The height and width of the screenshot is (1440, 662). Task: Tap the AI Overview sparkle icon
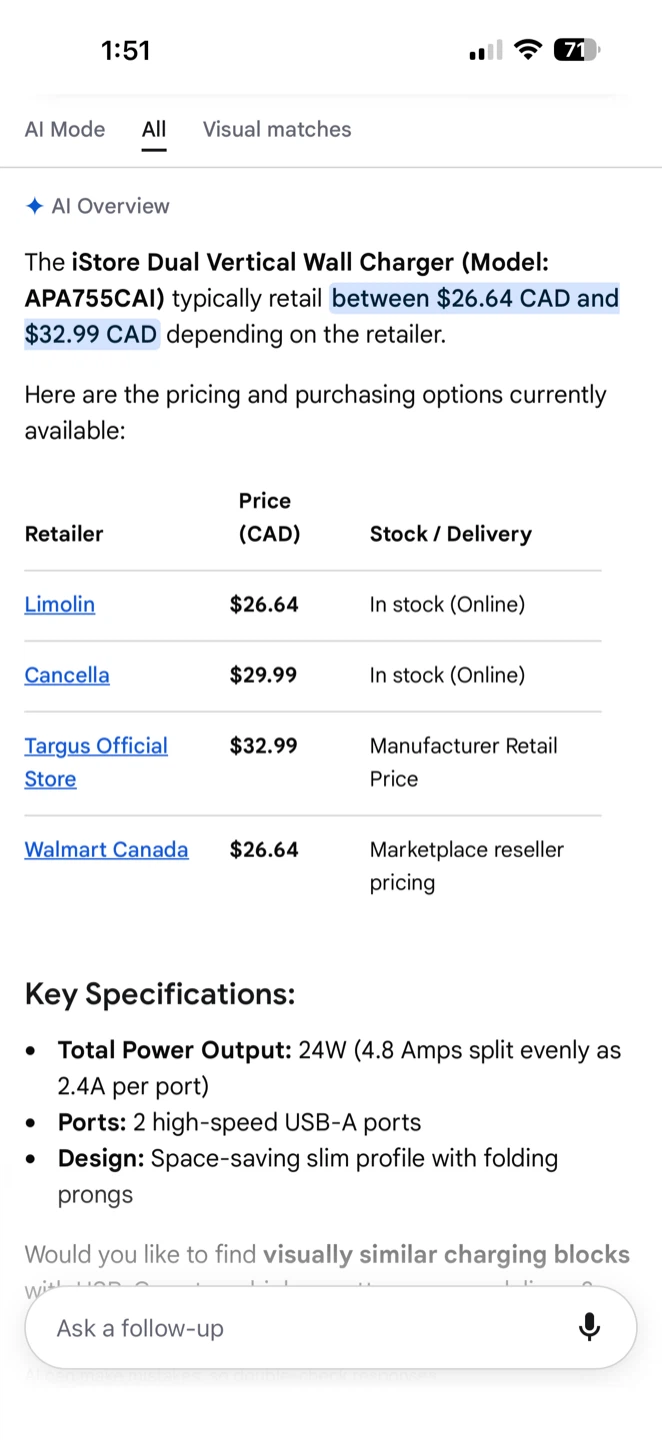point(34,206)
